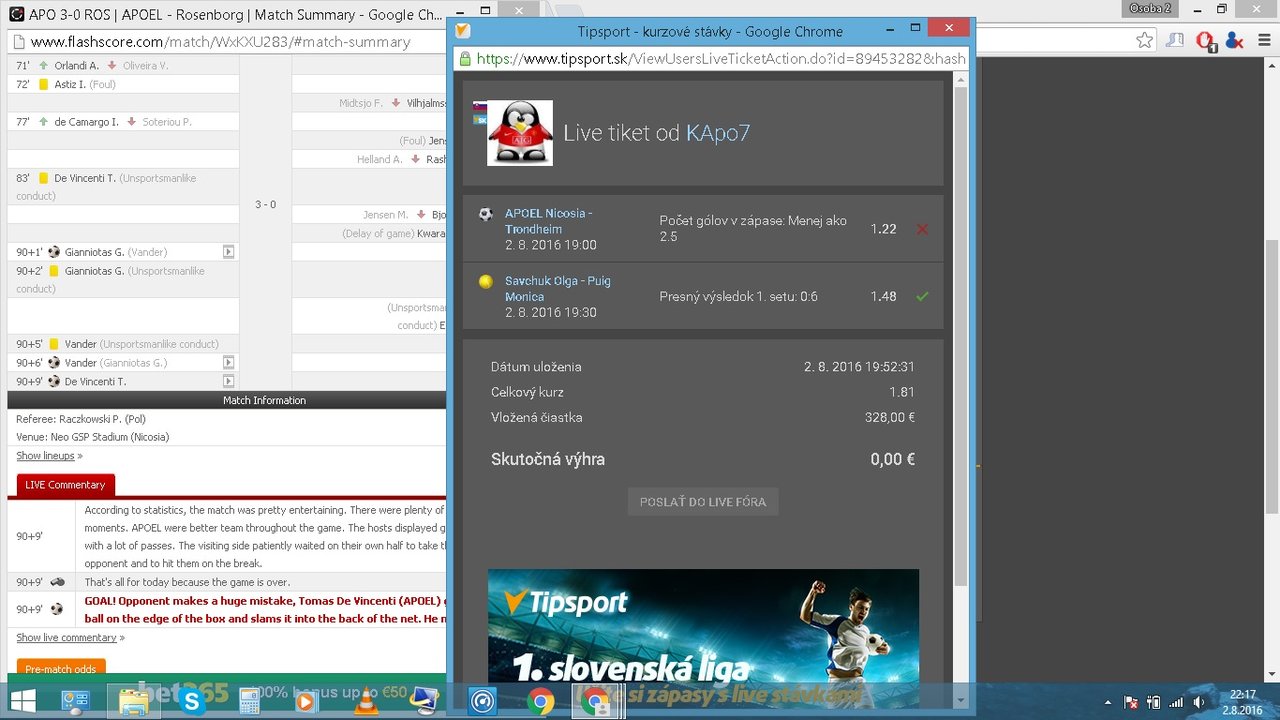
Task: Click the Tipsport scrollbar down arrow
Action: 961,700
